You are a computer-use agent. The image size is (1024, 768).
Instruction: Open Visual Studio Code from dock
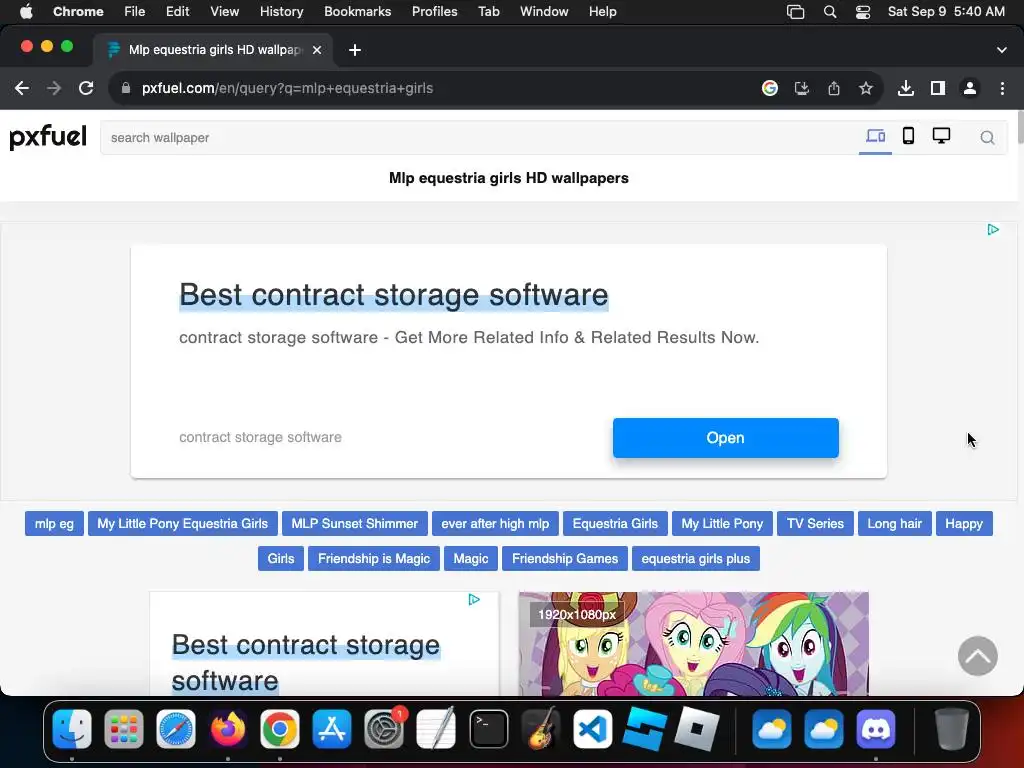pyautogui.click(x=593, y=729)
